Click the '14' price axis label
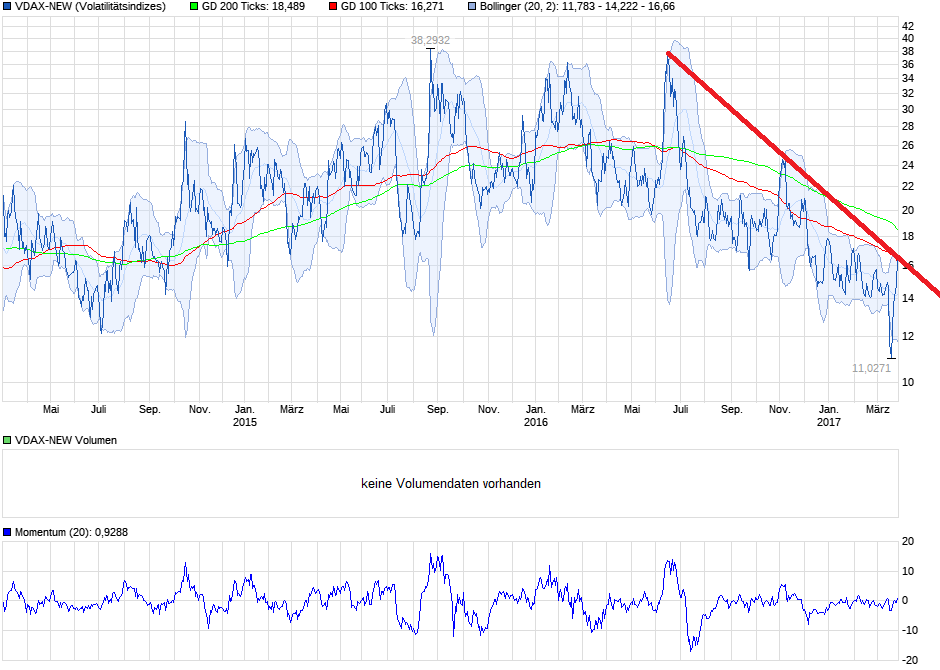Screen dimensions: 940x670 point(908,298)
